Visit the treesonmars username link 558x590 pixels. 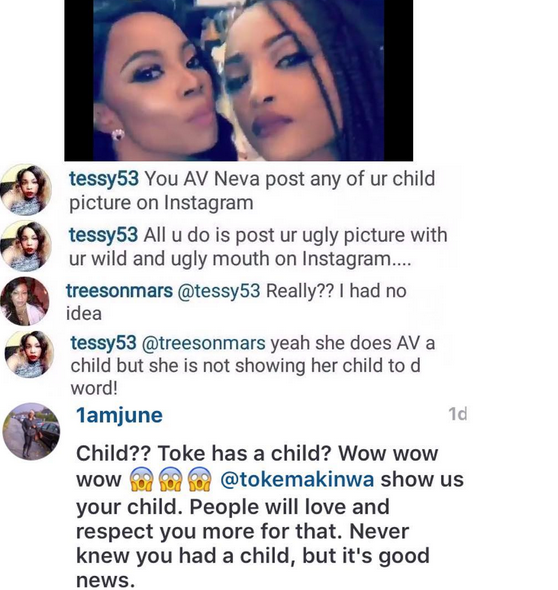[x=119, y=291]
